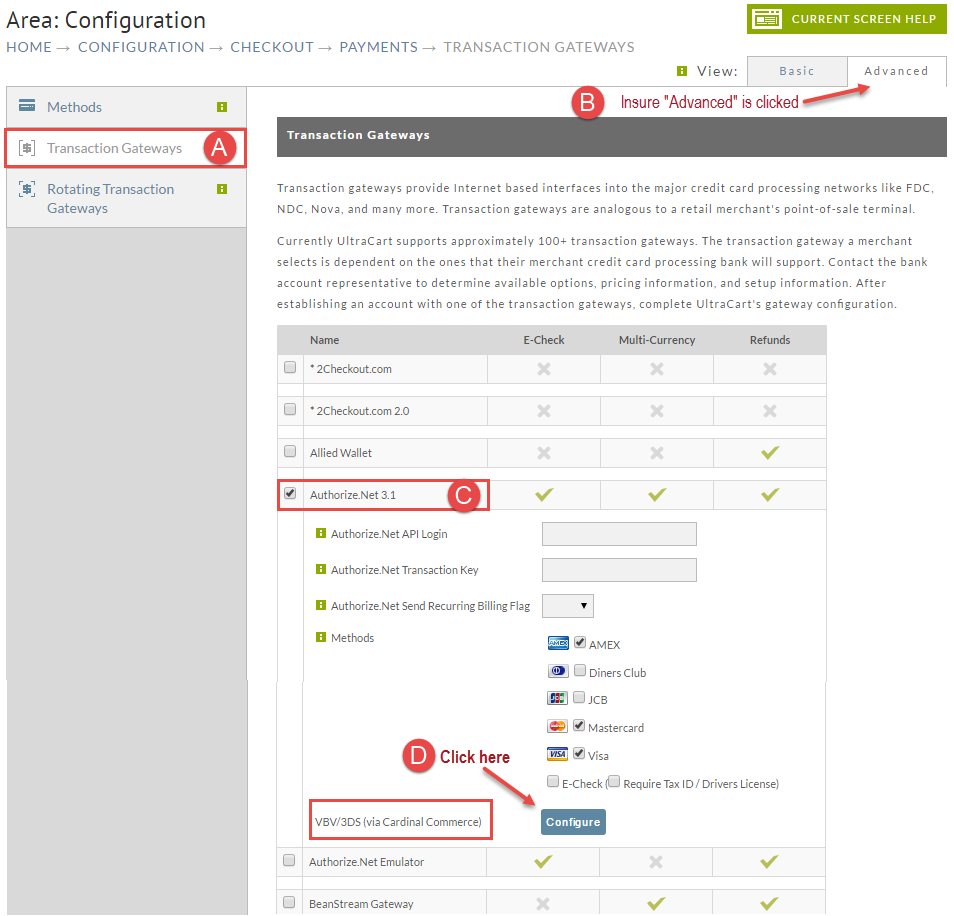Viewport: 954px width, 916px height.
Task: Uncheck the Authorize.Net 3.1 gateway checkbox
Action: coord(290,493)
